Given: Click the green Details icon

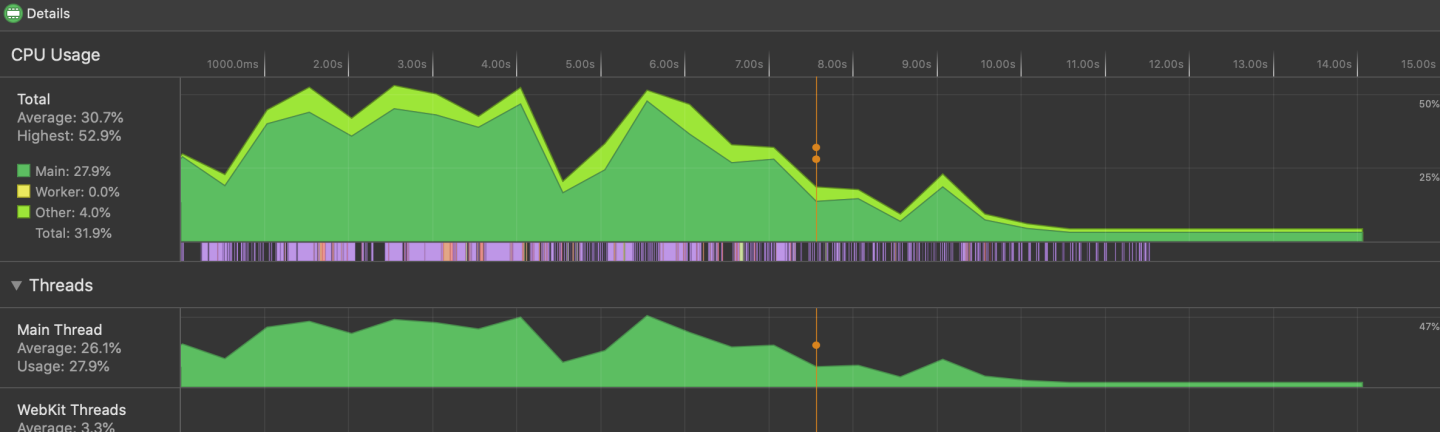Looking at the screenshot, I should point(13,14).
